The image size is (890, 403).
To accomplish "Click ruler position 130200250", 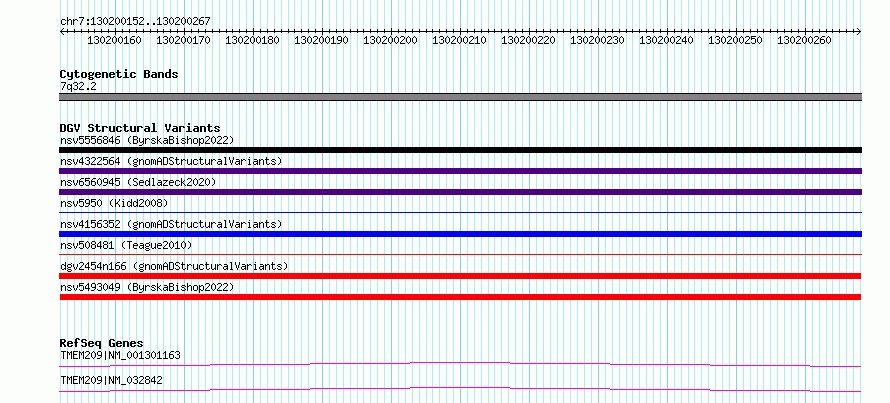I will click(736, 40).
